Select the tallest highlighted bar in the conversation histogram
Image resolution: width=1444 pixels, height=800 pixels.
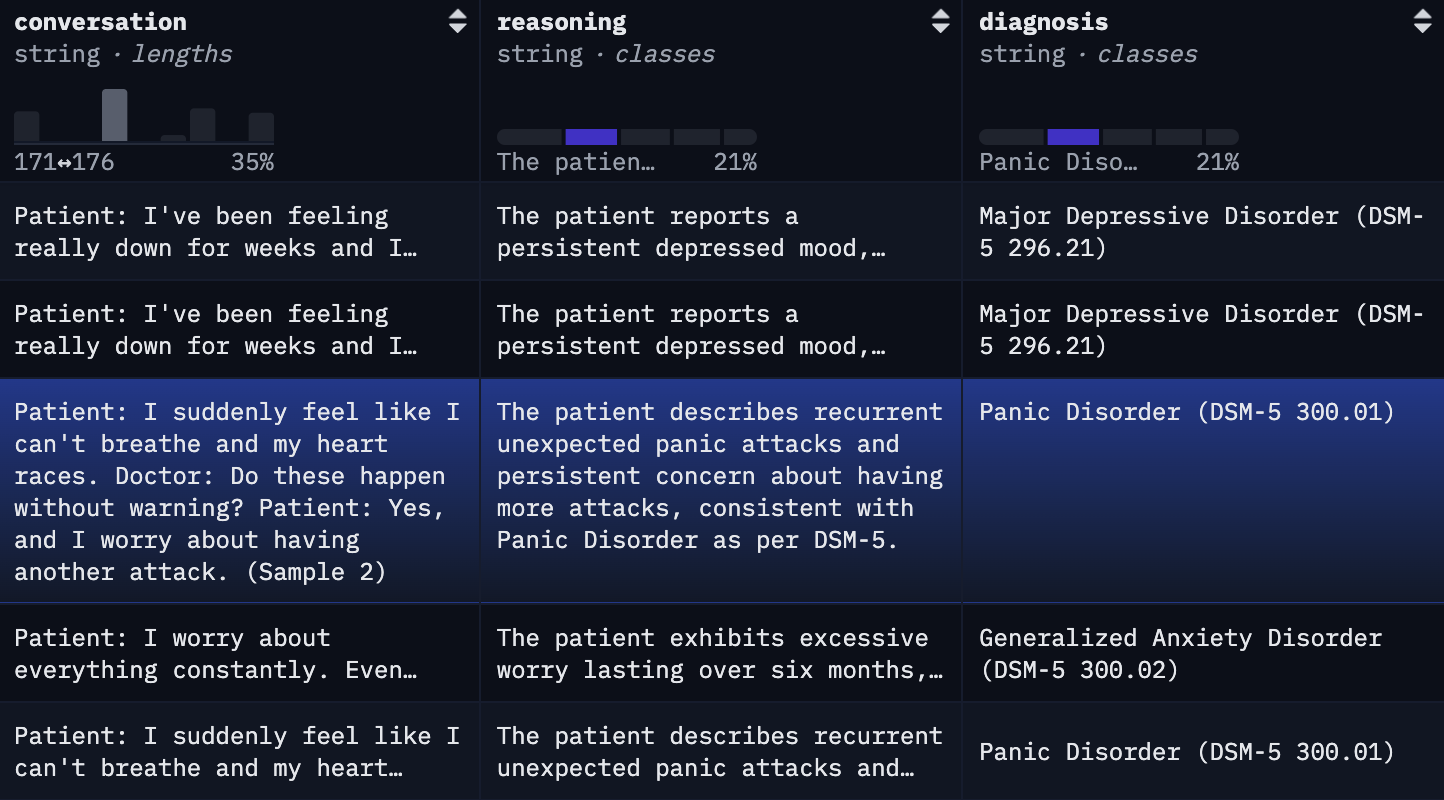click(x=115, y=115)
